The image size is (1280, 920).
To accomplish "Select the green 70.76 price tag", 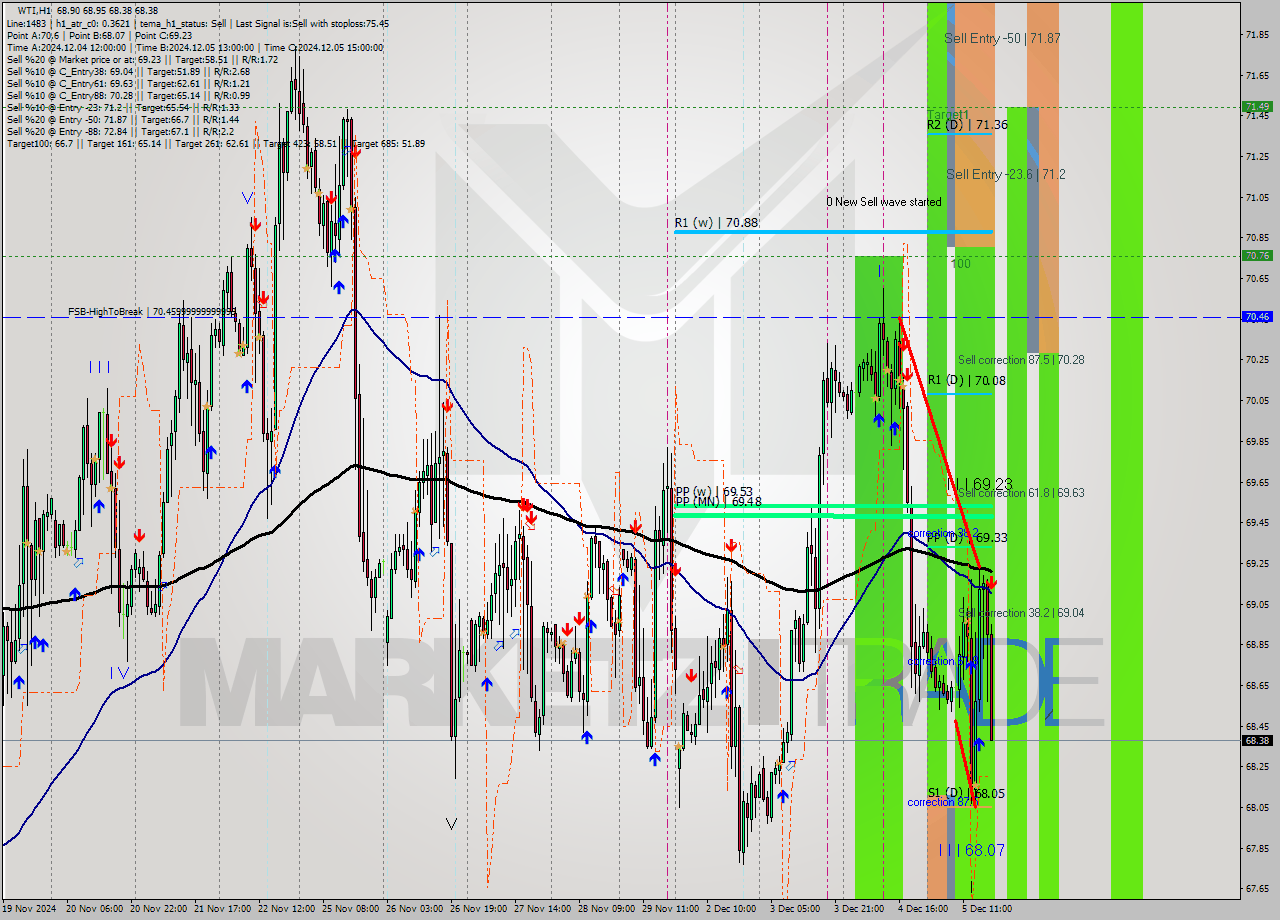I will coord(1257,256).
